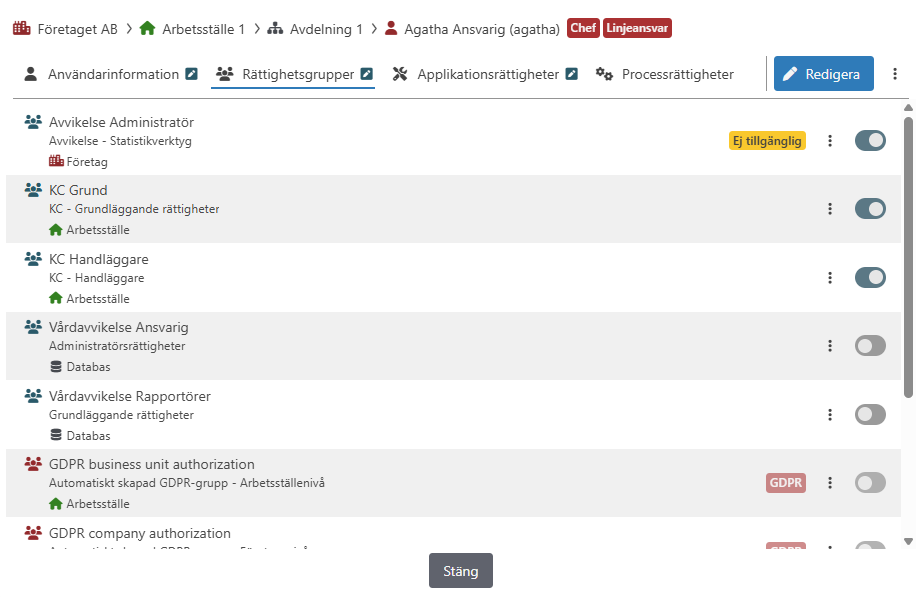Click the scrollbar down arrow of the list
This screenshot has height=597, width=922.
pyautogui.click(x=908, y=541)
